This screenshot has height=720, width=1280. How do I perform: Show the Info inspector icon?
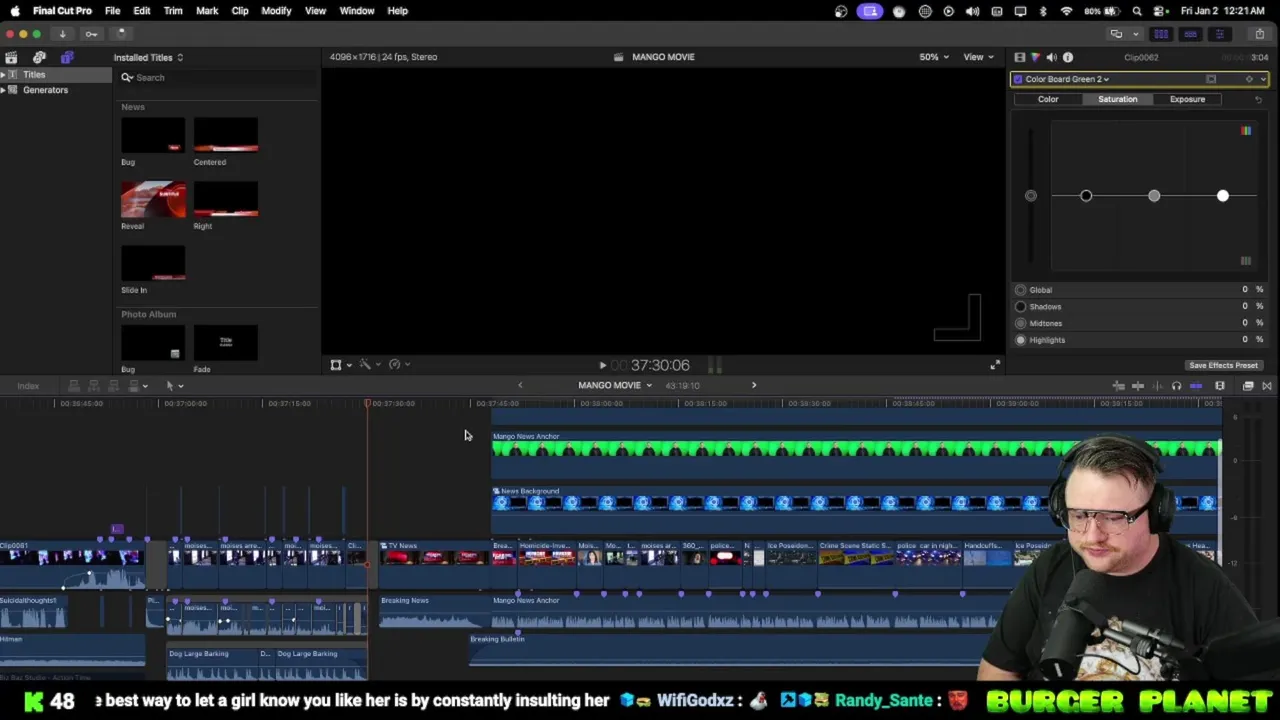coord(1068,58)
